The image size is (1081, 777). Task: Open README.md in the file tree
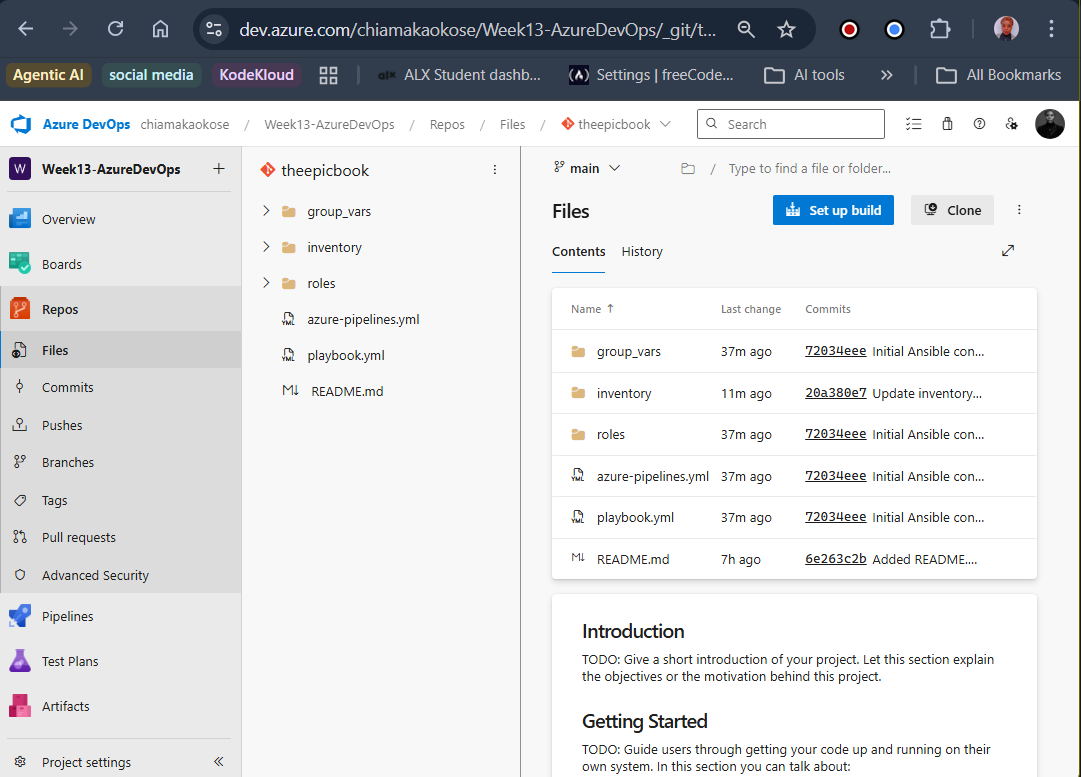click(347, 391)
